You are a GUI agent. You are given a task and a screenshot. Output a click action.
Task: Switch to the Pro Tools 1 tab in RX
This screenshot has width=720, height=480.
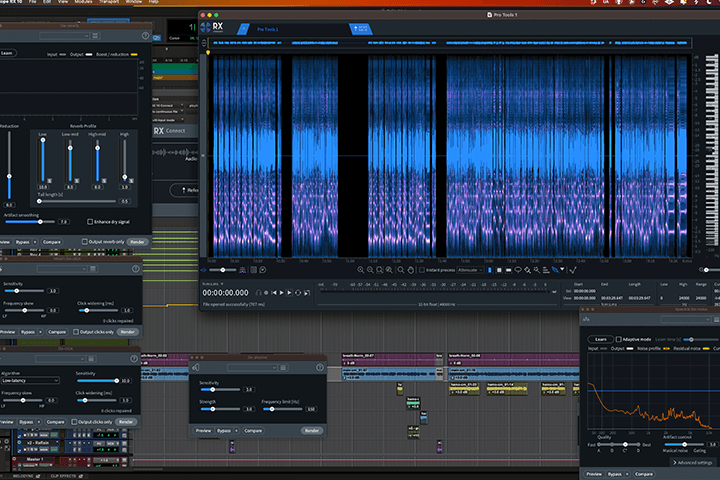click(267, 29)
